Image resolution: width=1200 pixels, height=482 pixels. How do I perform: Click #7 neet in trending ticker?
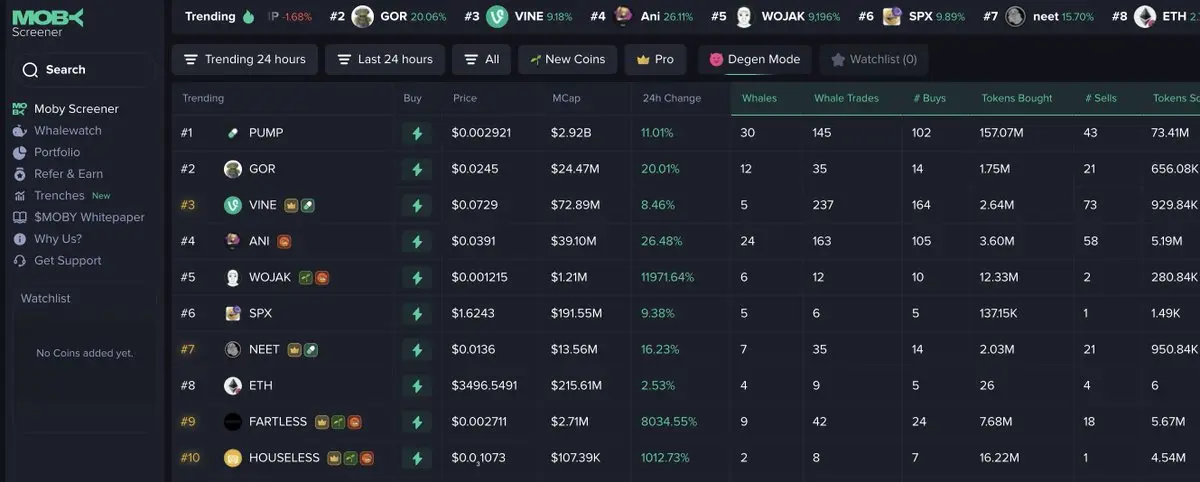coord(1038,17)
